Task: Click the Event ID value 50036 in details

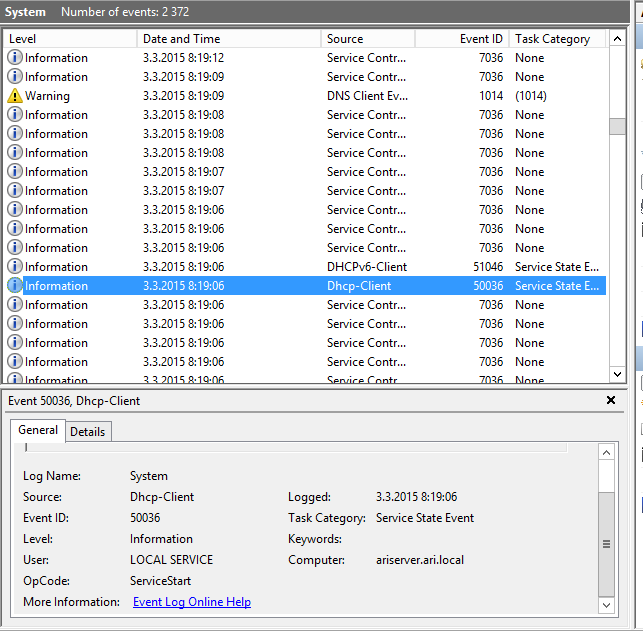Action: pyautogui.click(x=145, y=518)
